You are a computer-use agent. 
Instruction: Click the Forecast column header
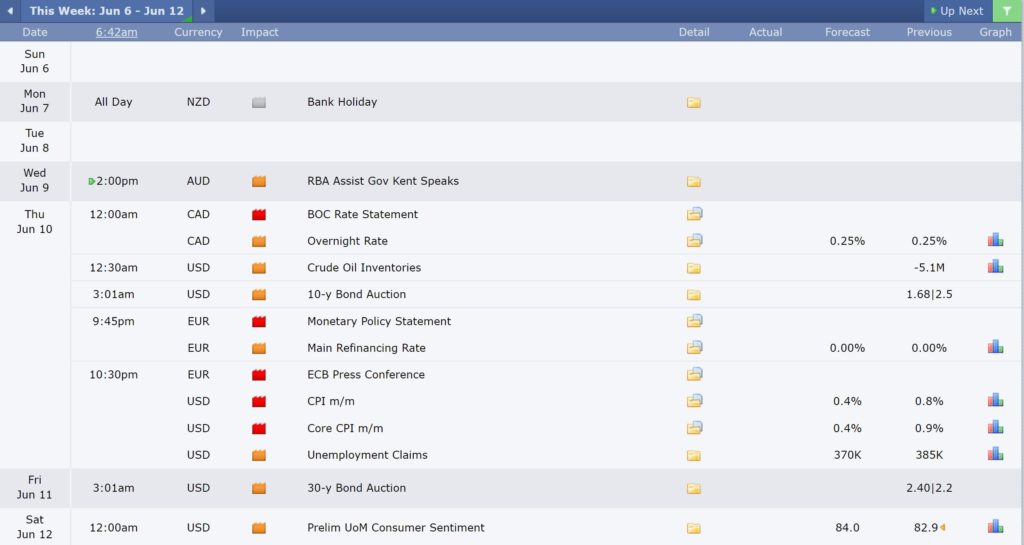pyautogui.click(x=847, y=32)
